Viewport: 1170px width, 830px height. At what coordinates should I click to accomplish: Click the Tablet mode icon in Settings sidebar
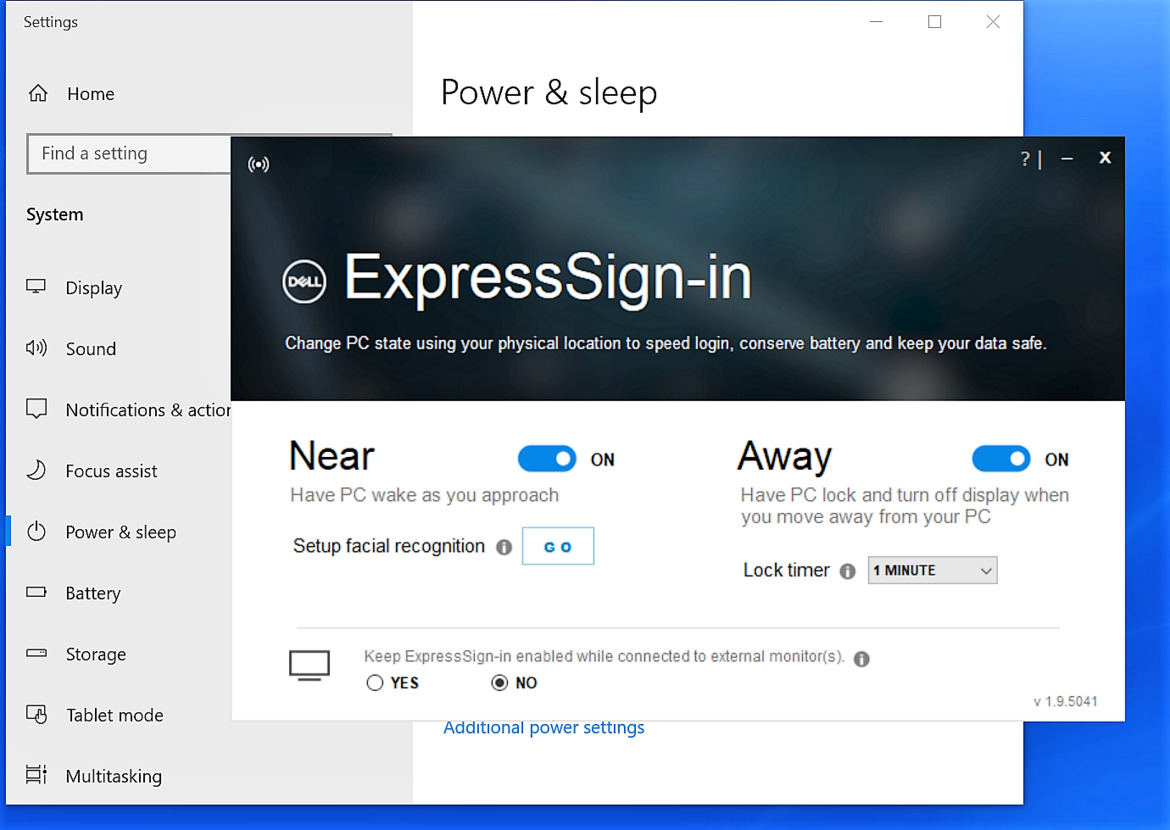coord(37,714)
